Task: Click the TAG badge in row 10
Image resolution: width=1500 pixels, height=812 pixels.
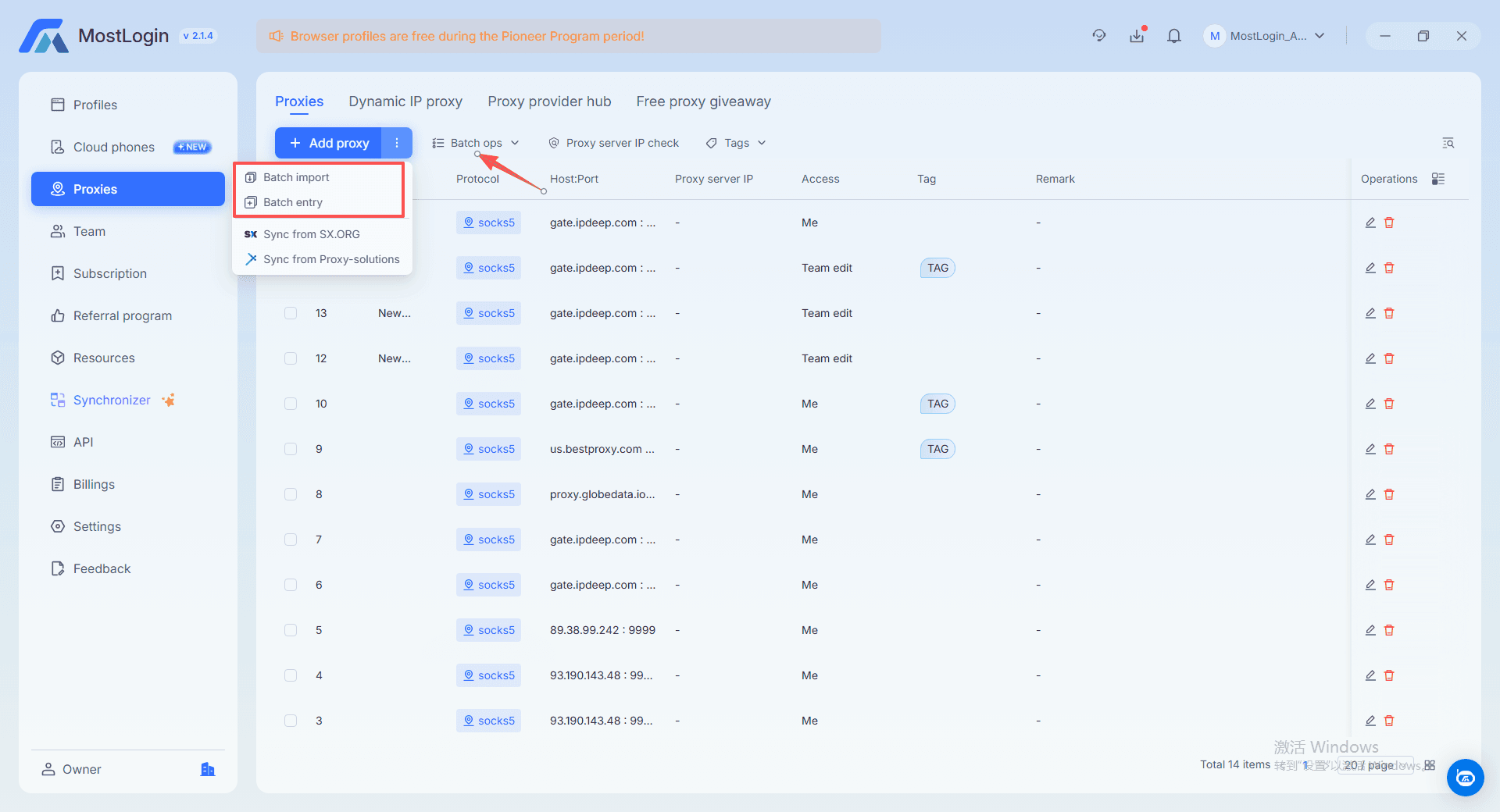Action: coord(937,404)
